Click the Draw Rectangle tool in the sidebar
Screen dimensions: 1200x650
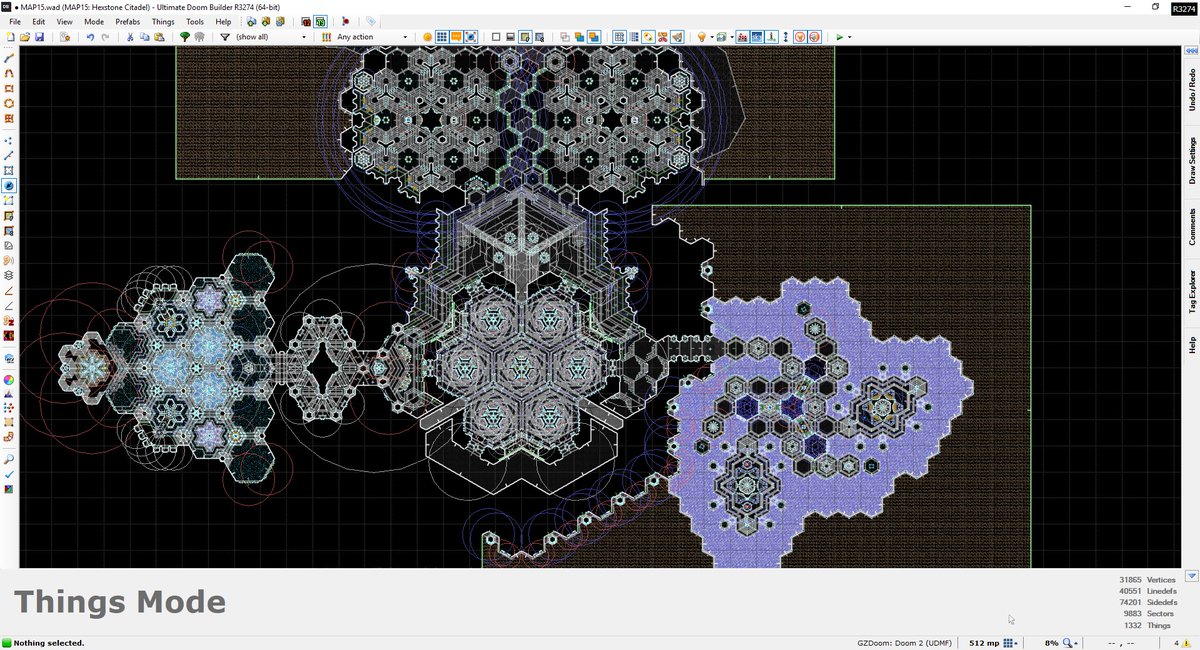coord(9,87)
